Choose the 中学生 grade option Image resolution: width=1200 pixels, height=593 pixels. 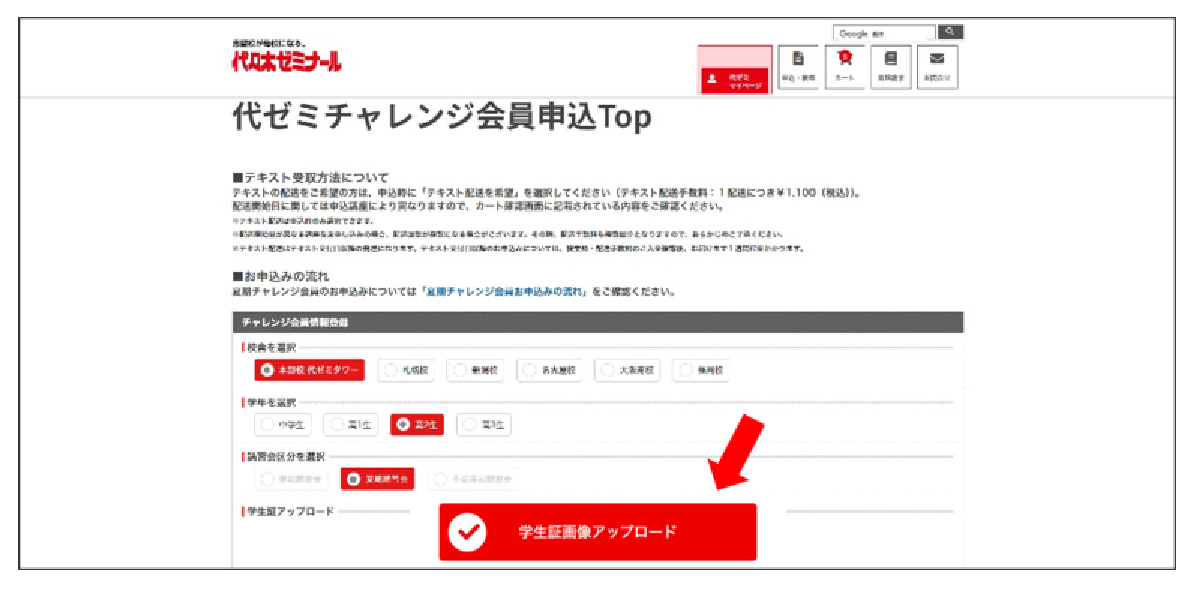[x=283, y=424]
